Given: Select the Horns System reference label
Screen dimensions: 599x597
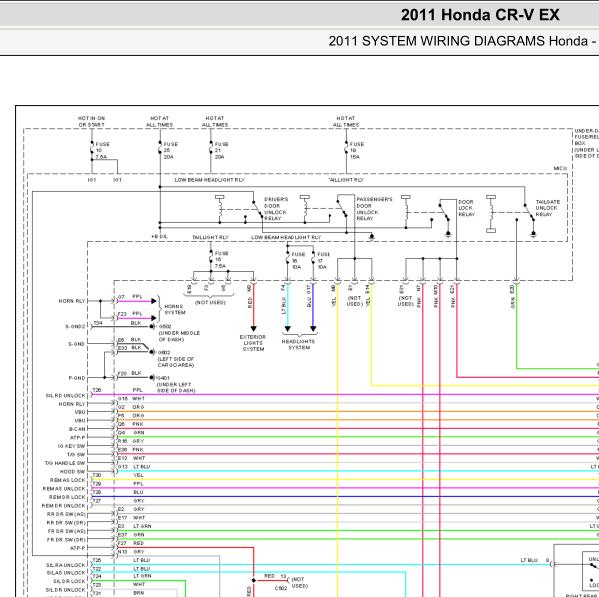Looking at the screenshot, I should click(175, 309).
